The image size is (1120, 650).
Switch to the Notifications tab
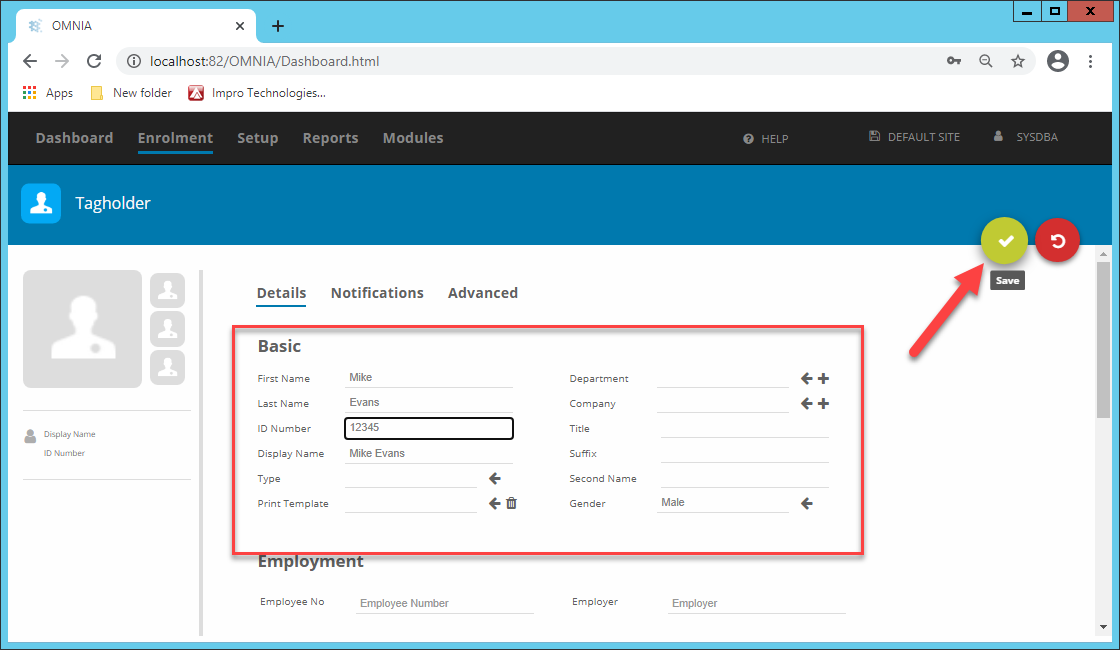[x=377, y=293]
